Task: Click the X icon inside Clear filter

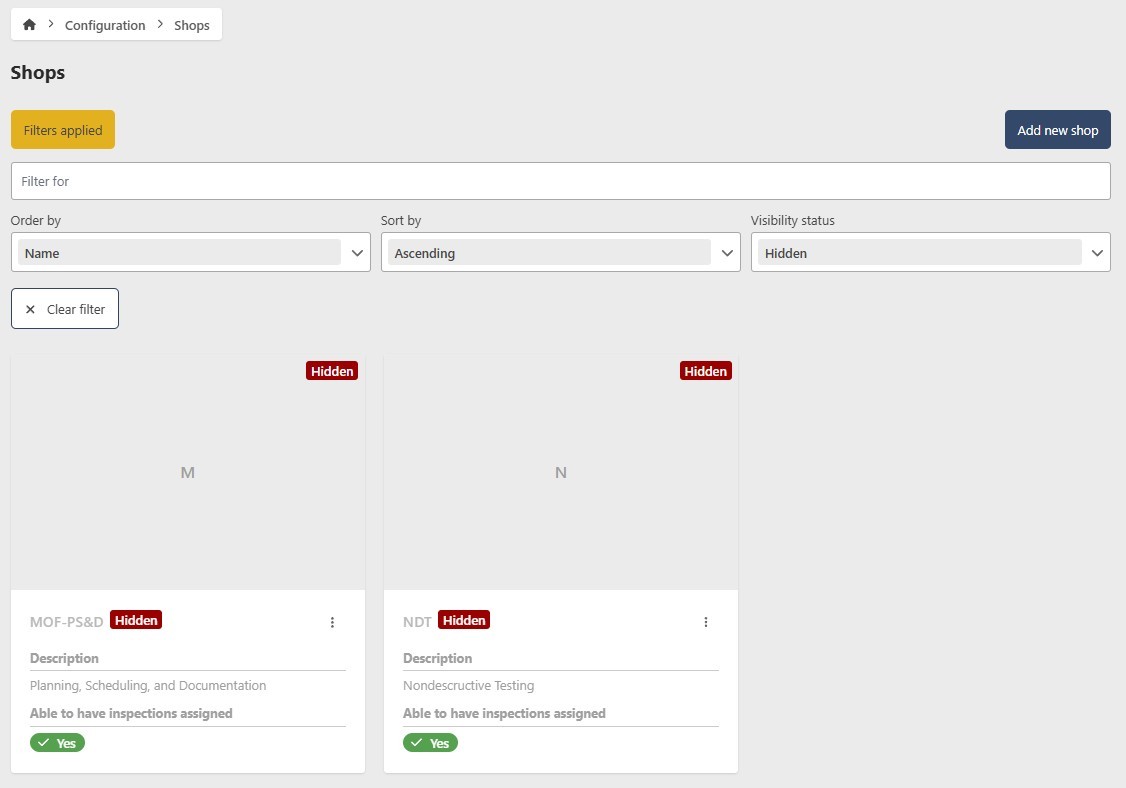Action: [30, 308]
